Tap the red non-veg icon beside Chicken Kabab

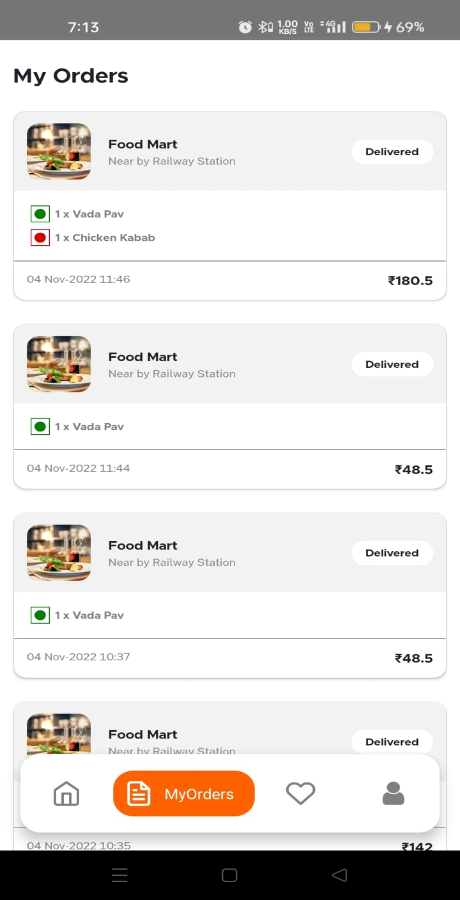tap(40, 238)
